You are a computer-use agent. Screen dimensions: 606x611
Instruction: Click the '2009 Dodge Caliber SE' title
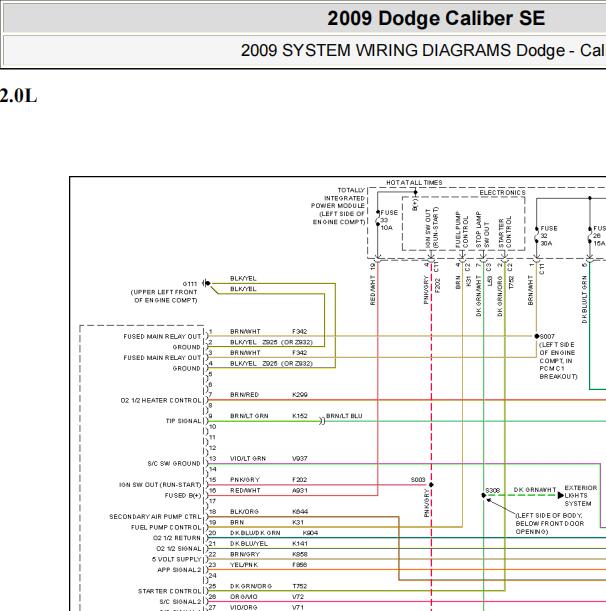[x=436, y=18]
